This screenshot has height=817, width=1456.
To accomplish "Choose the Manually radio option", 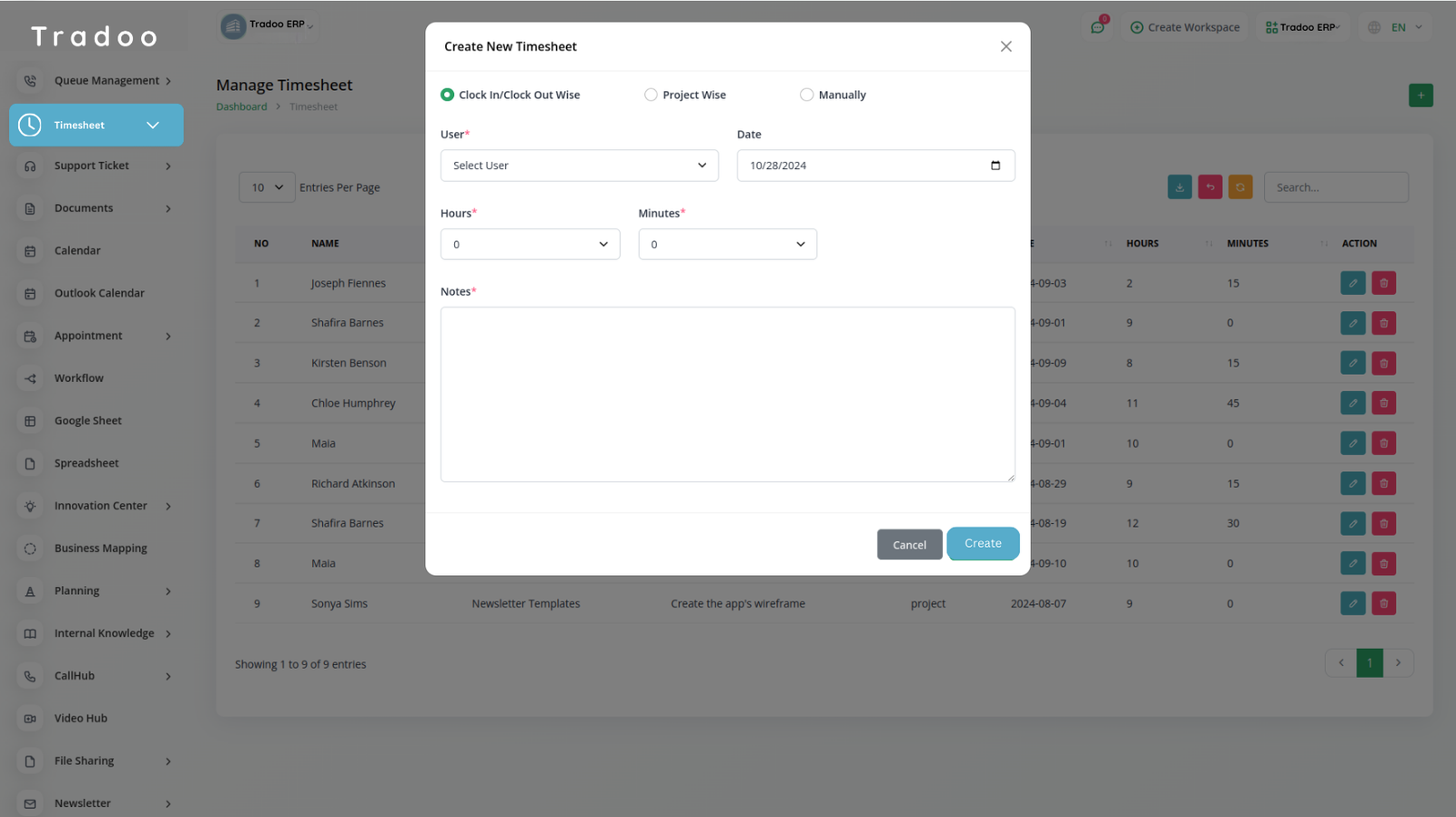I will 806,95.
